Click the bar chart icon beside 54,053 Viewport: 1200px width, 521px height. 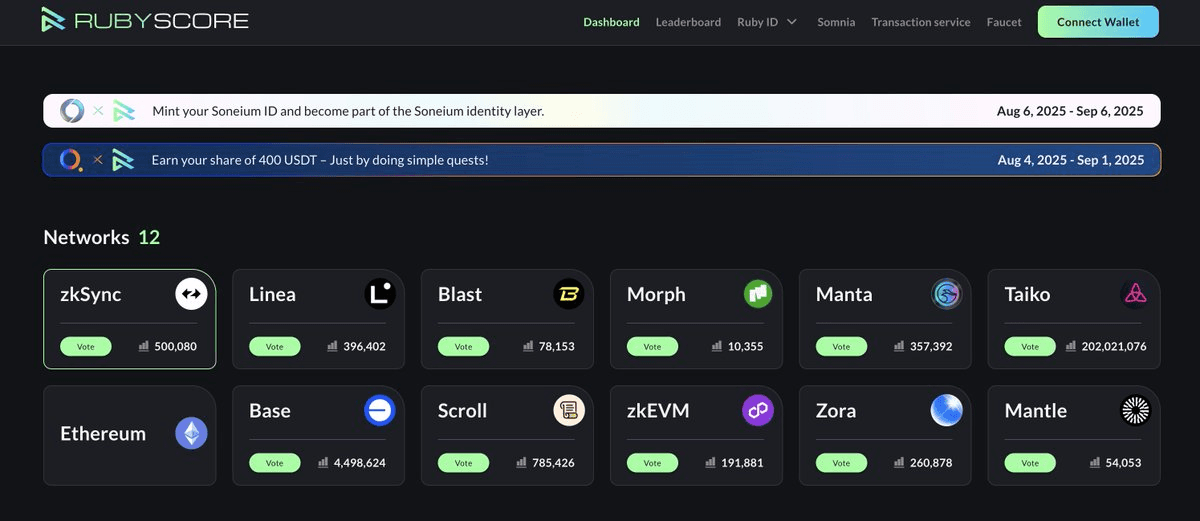tap(1095, 463)
